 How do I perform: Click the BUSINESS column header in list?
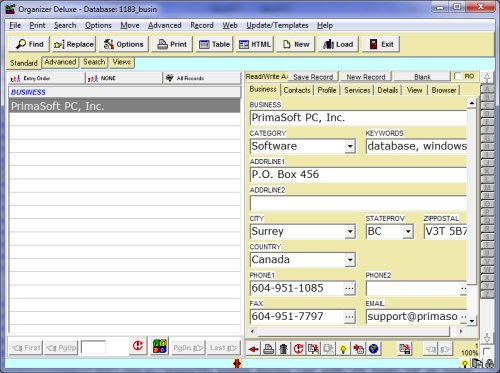coord(124,92)
